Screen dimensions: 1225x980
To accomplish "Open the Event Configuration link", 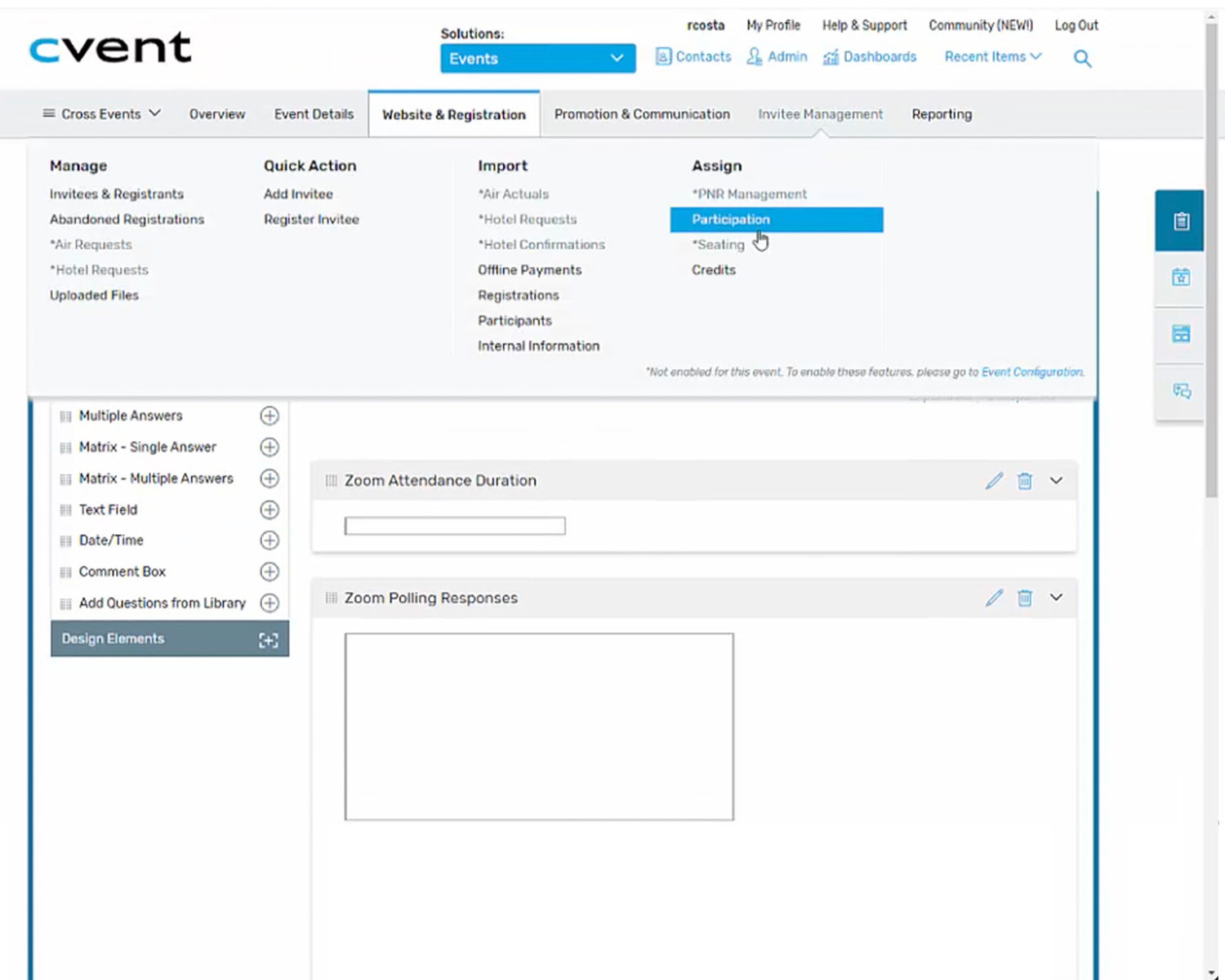I will click(x=1031, y=372).
